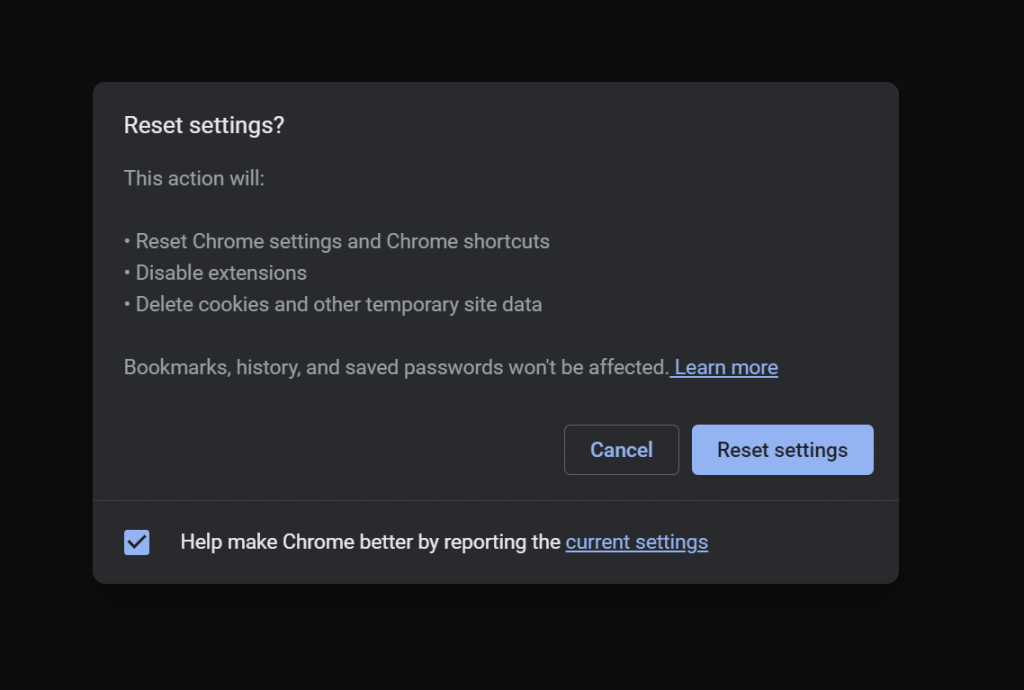Click the Cancel button
This screenshot has height=690, width=1024.
(x=621, y=450)
